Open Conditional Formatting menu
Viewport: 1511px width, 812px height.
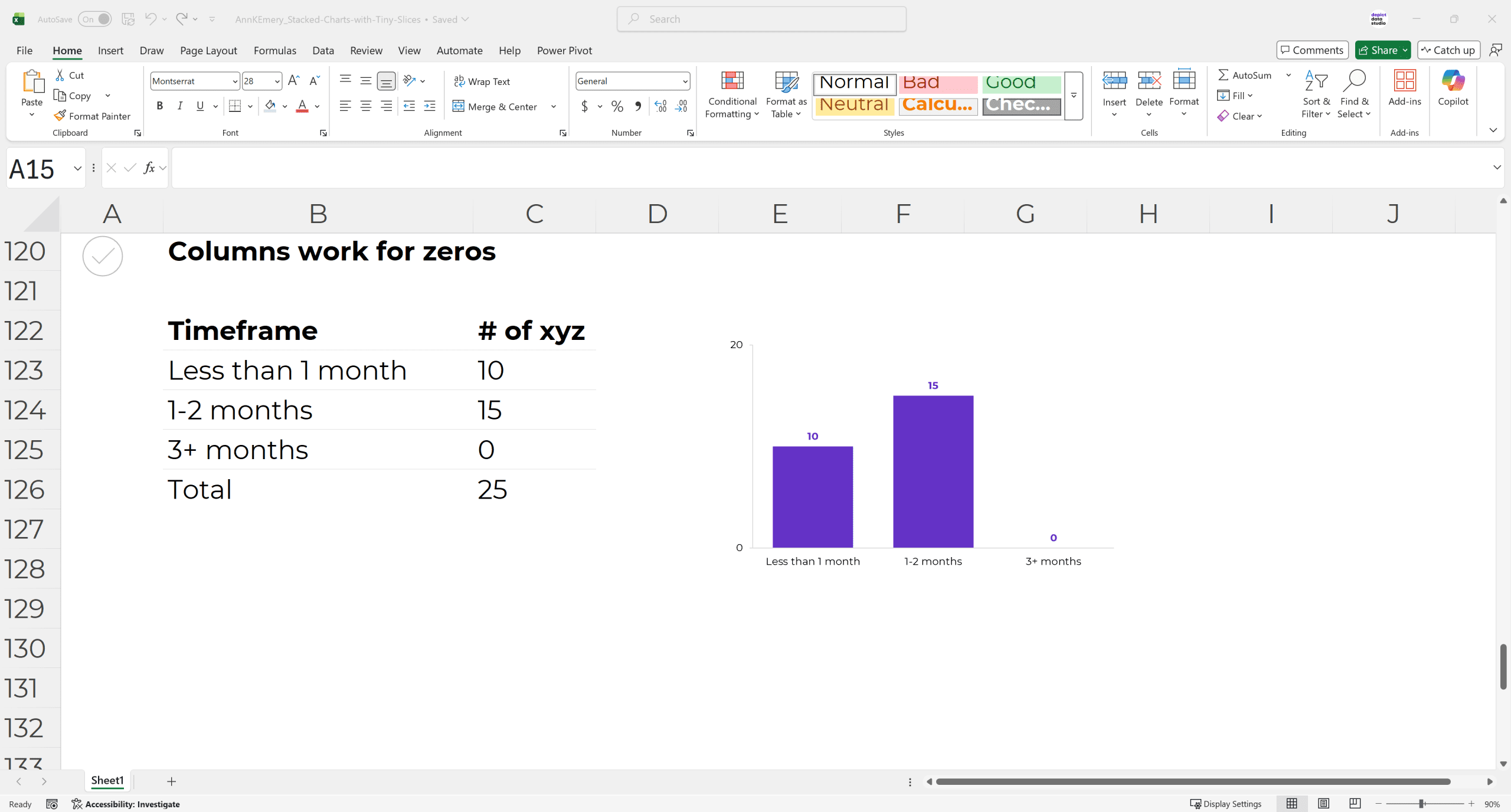732,94
